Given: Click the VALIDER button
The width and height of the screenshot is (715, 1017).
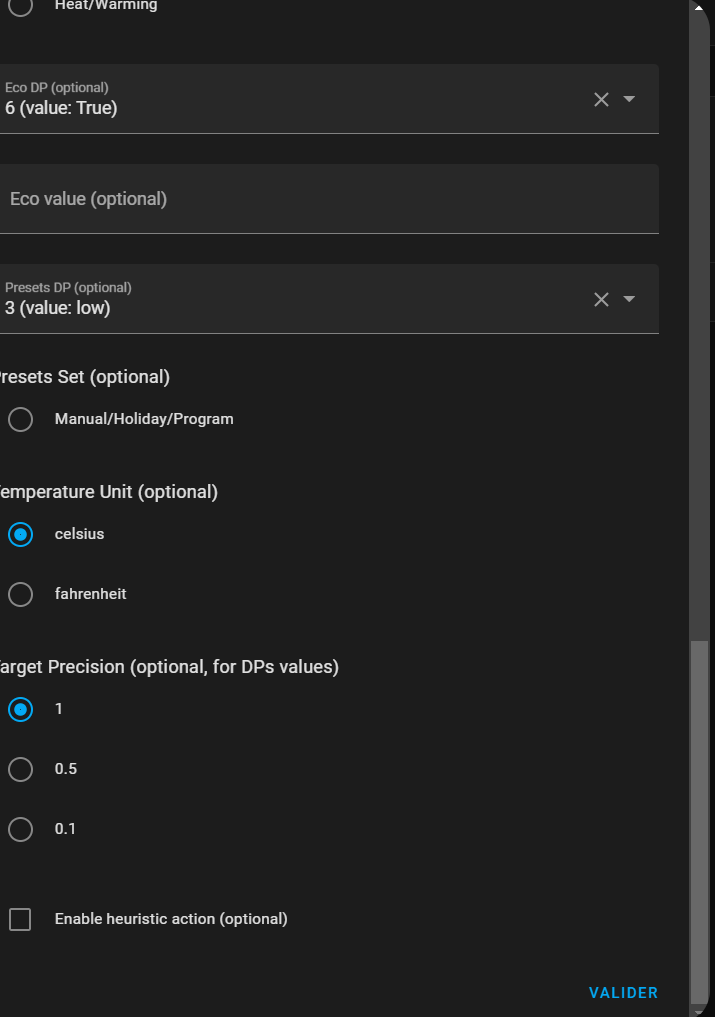Looking at the screenshot, I should (x=623, y=993).
